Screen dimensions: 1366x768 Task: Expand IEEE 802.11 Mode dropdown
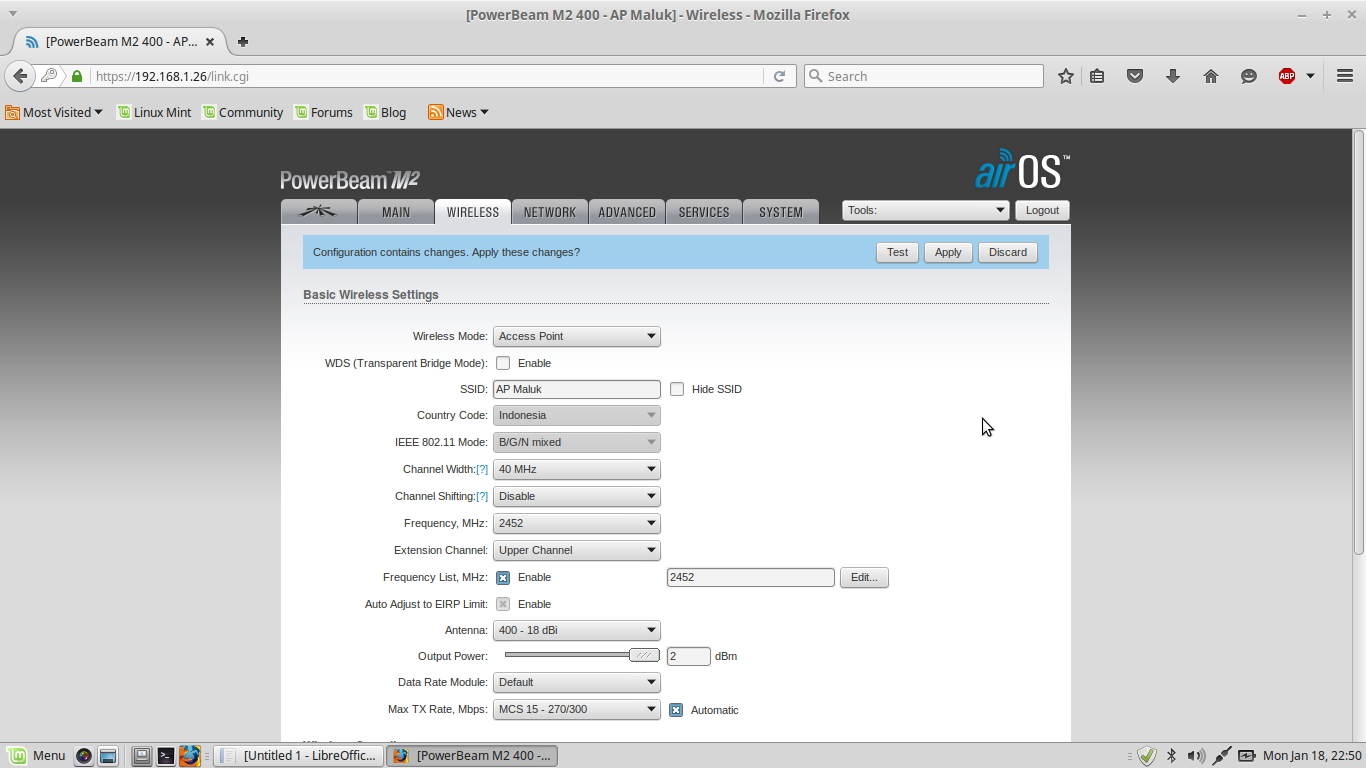click(577, 442)
